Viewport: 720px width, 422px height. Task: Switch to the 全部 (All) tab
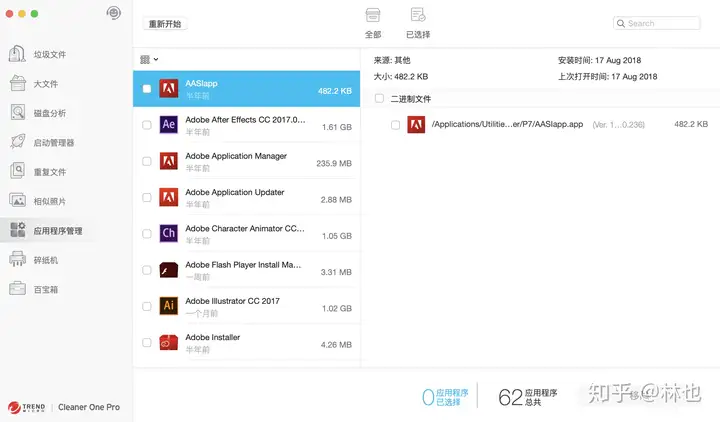pos(373,23)
